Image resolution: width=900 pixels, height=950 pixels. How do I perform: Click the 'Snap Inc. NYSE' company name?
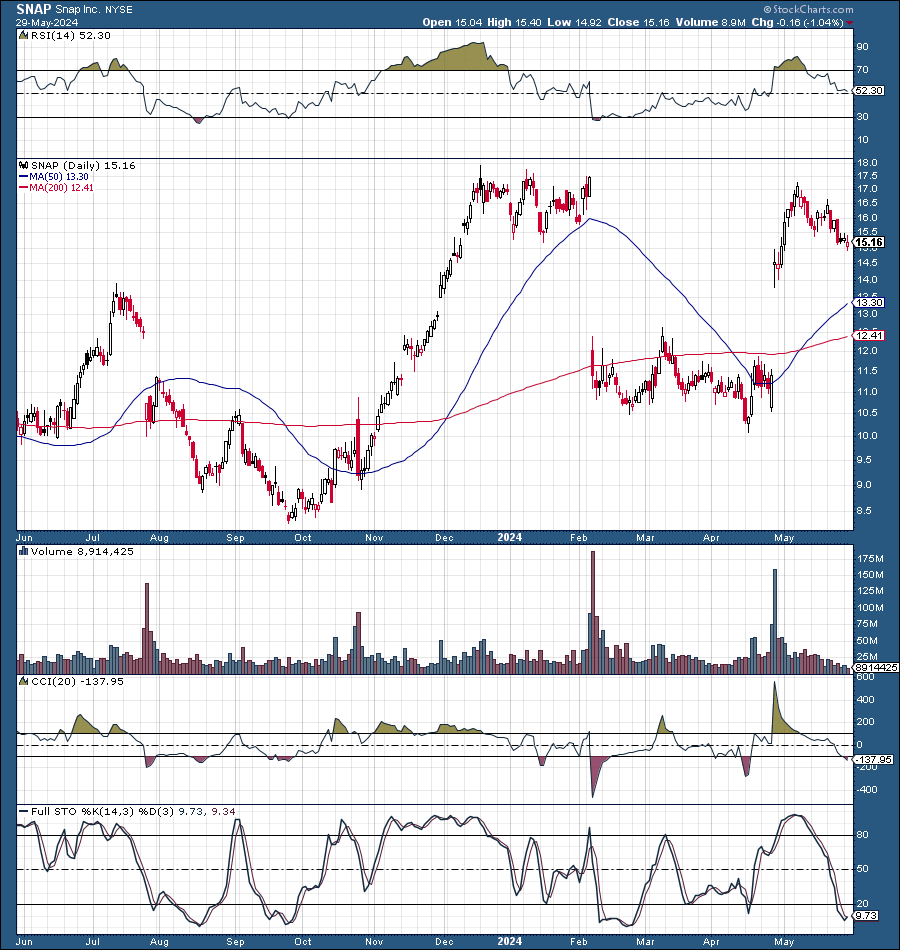tap(94, 10)
